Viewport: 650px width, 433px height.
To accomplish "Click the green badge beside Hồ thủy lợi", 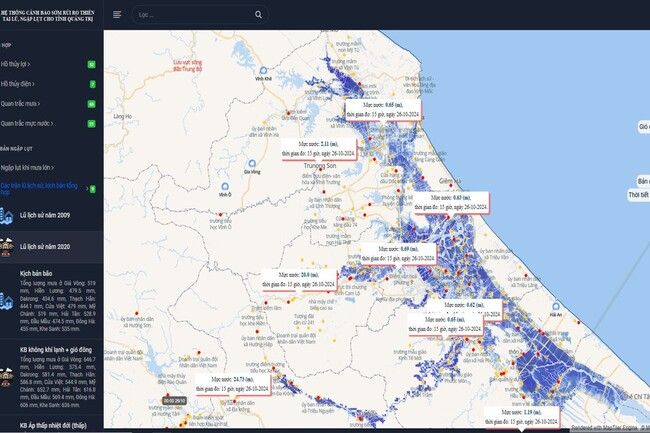I will click(x=92, y=64).
